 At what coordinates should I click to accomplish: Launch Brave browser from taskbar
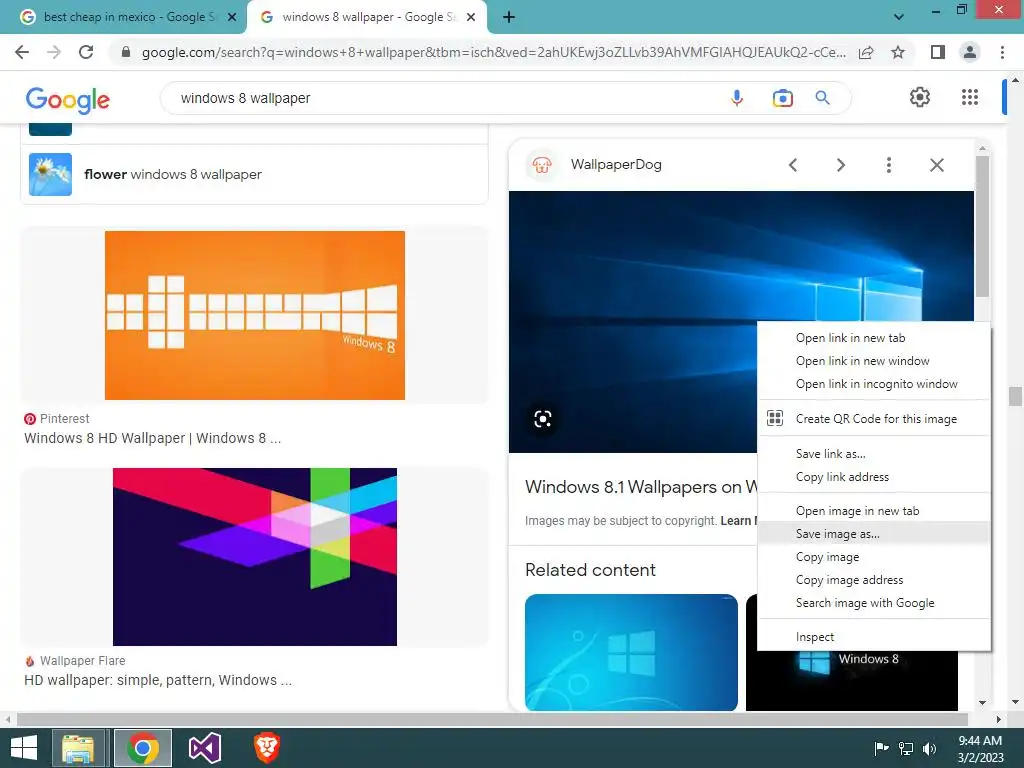click(x=266, y=748)
